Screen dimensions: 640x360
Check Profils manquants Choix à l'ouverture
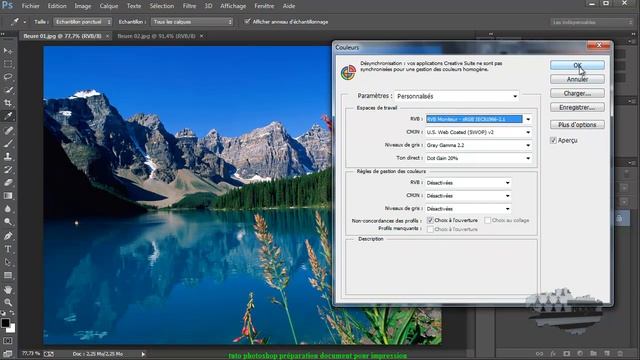[x=430, y=229]
